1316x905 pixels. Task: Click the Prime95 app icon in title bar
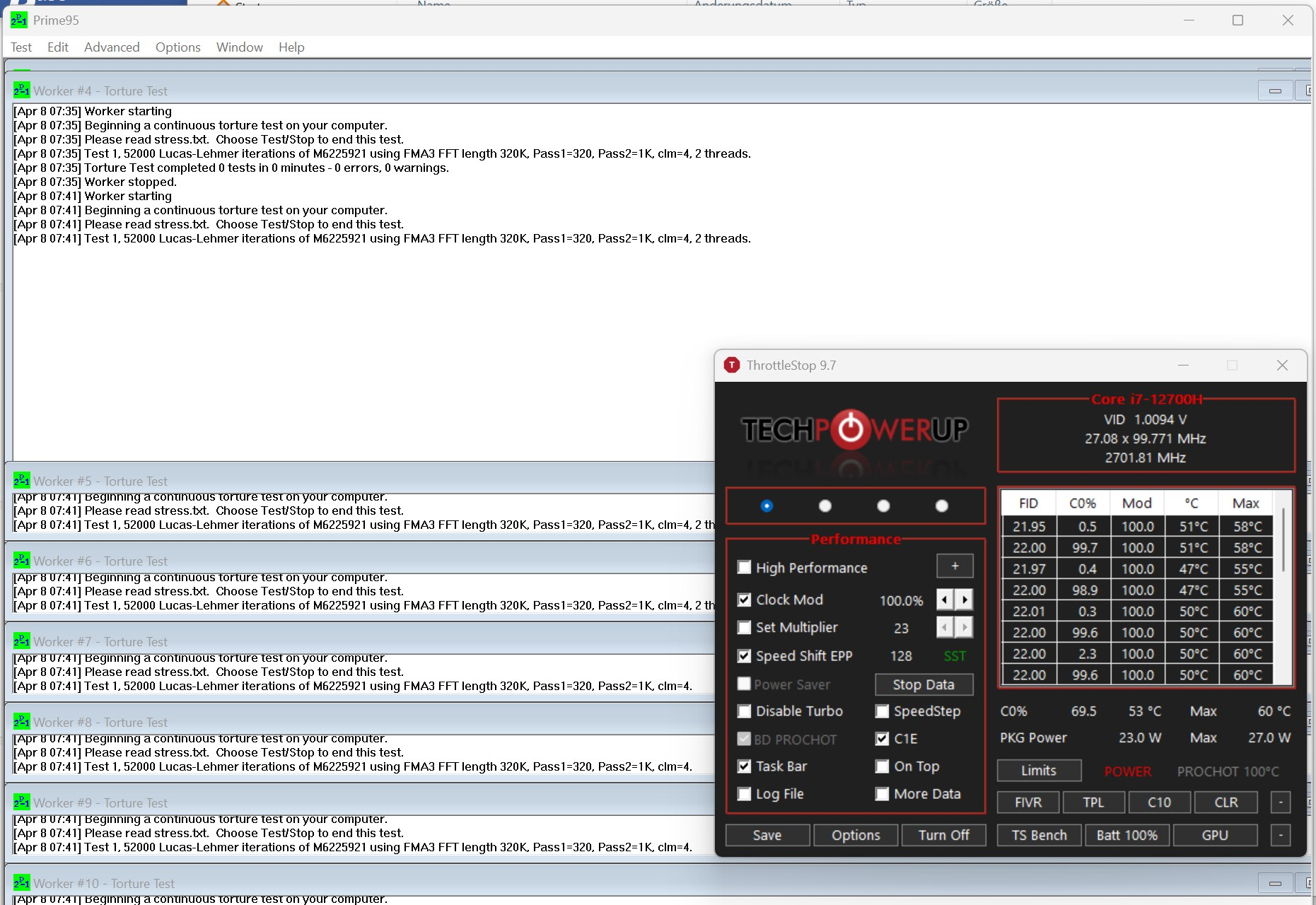(x=19, y=20)
